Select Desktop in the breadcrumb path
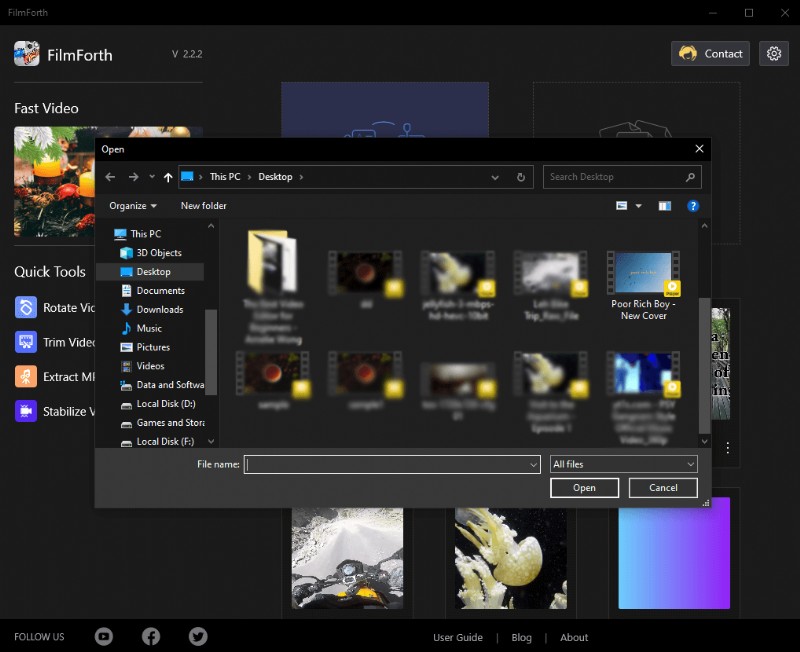This screenshot has height=652, width=800. point(277,177)
